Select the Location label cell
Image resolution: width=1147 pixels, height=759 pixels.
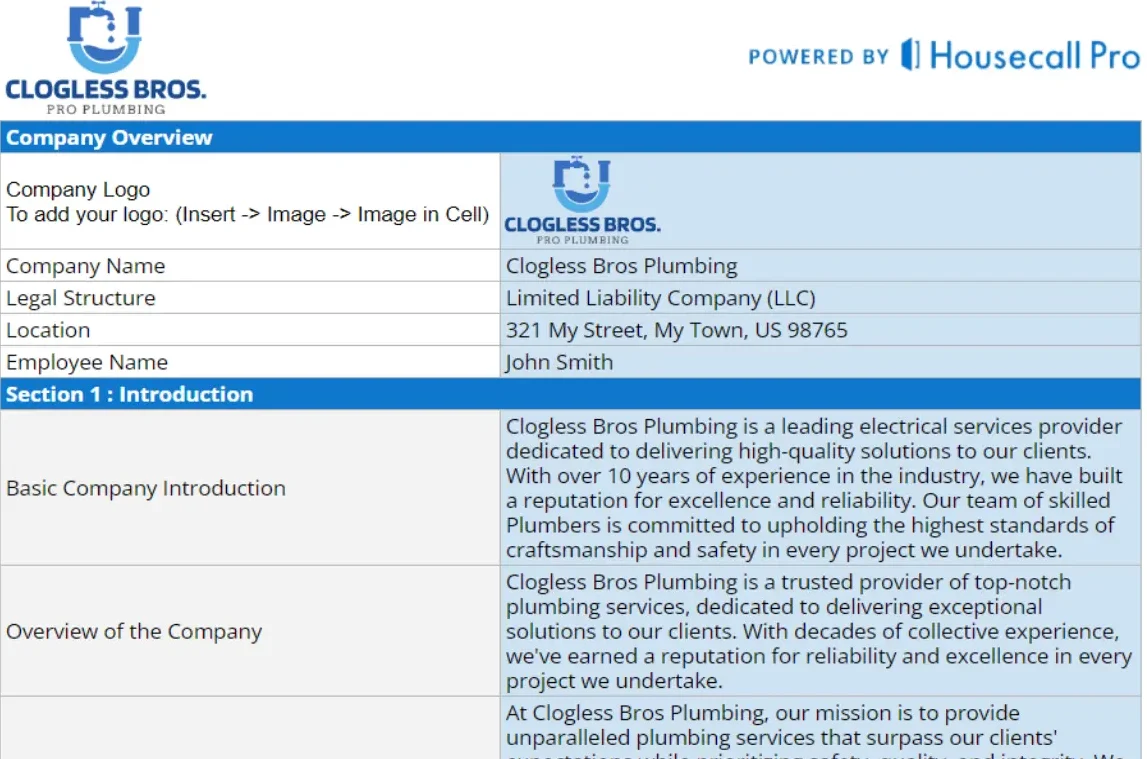click(250, 330)
